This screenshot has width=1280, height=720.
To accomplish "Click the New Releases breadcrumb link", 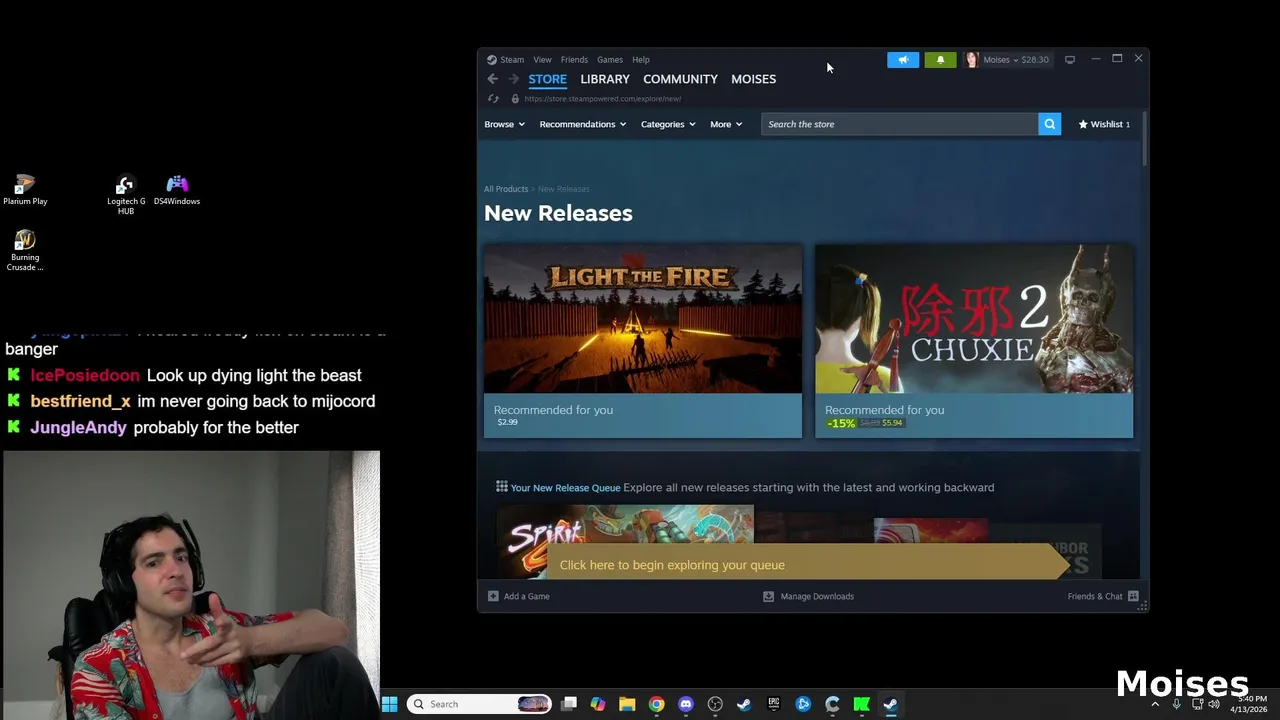I will click(564, 189).
